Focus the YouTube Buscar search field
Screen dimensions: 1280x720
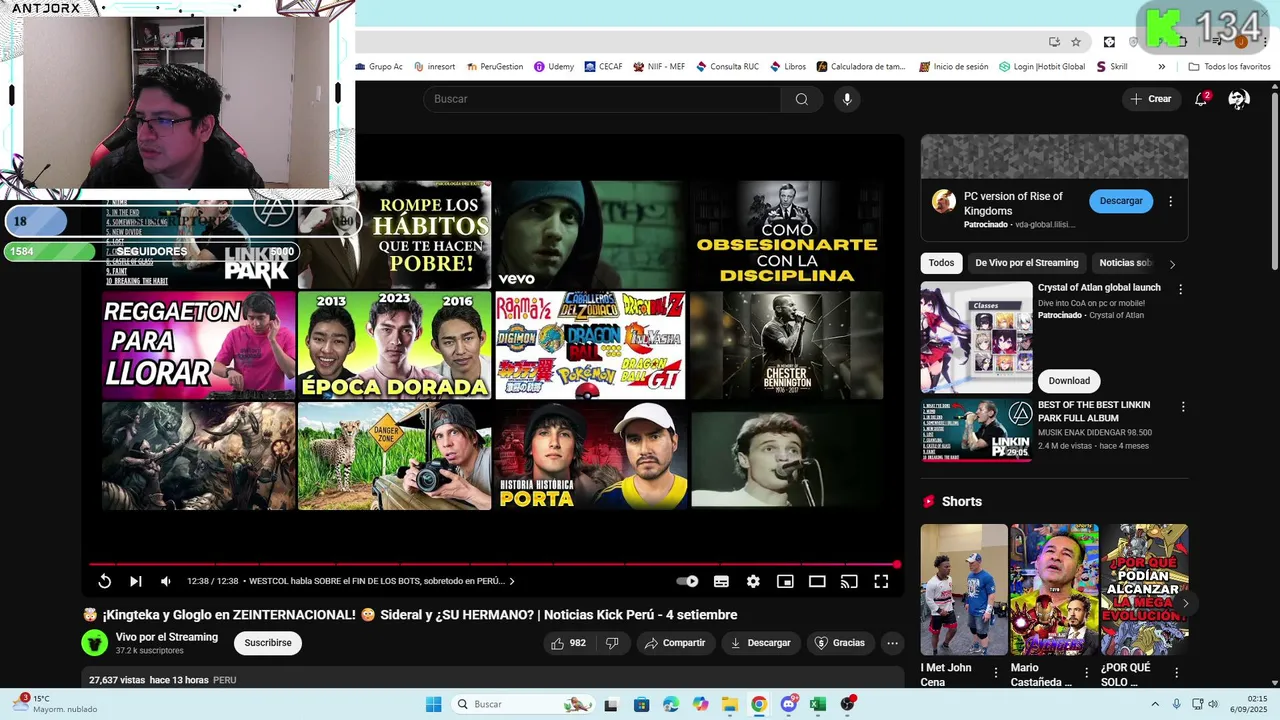(602, 99)
